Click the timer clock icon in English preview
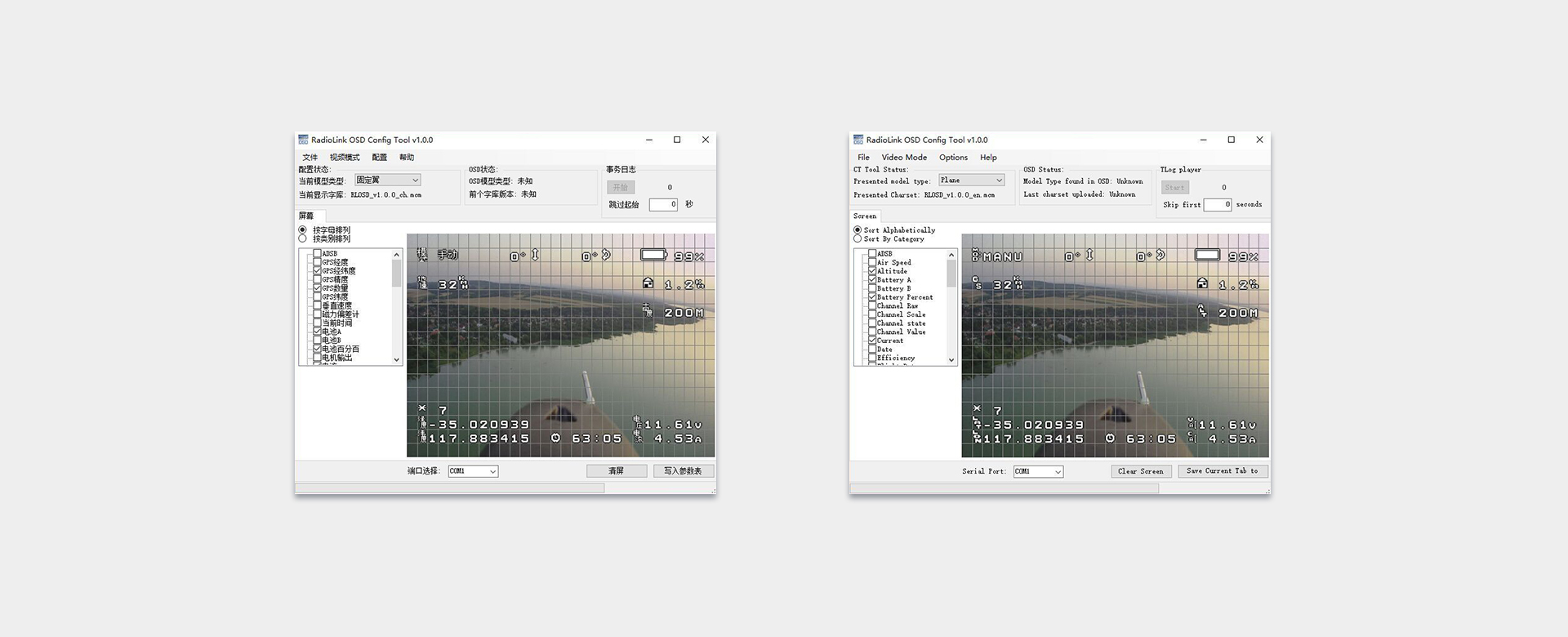Viewport: 1568px width, 637px height. pyautogui.click(x=1110, y=439)
